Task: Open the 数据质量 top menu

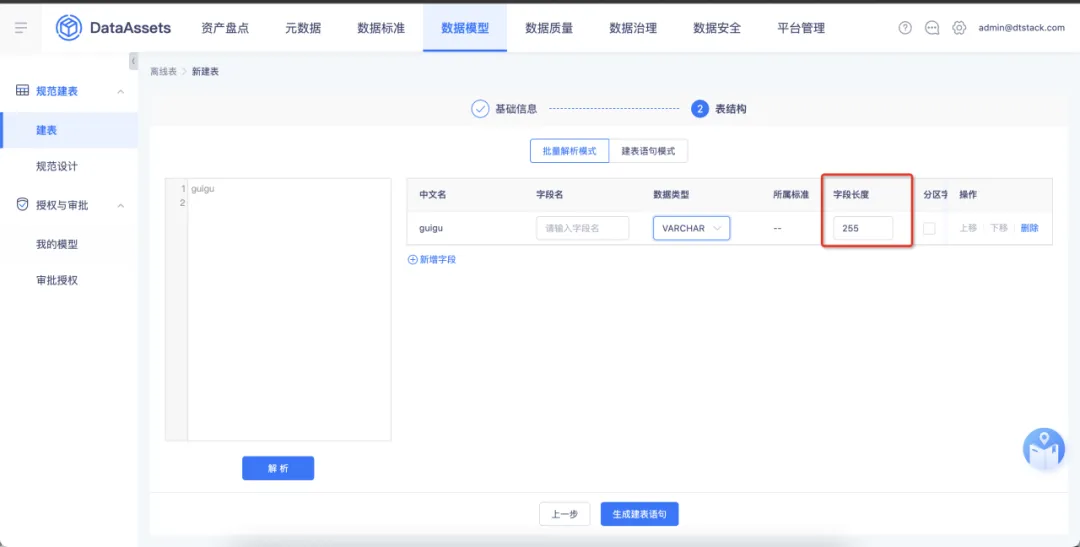Action: point(549,28)
